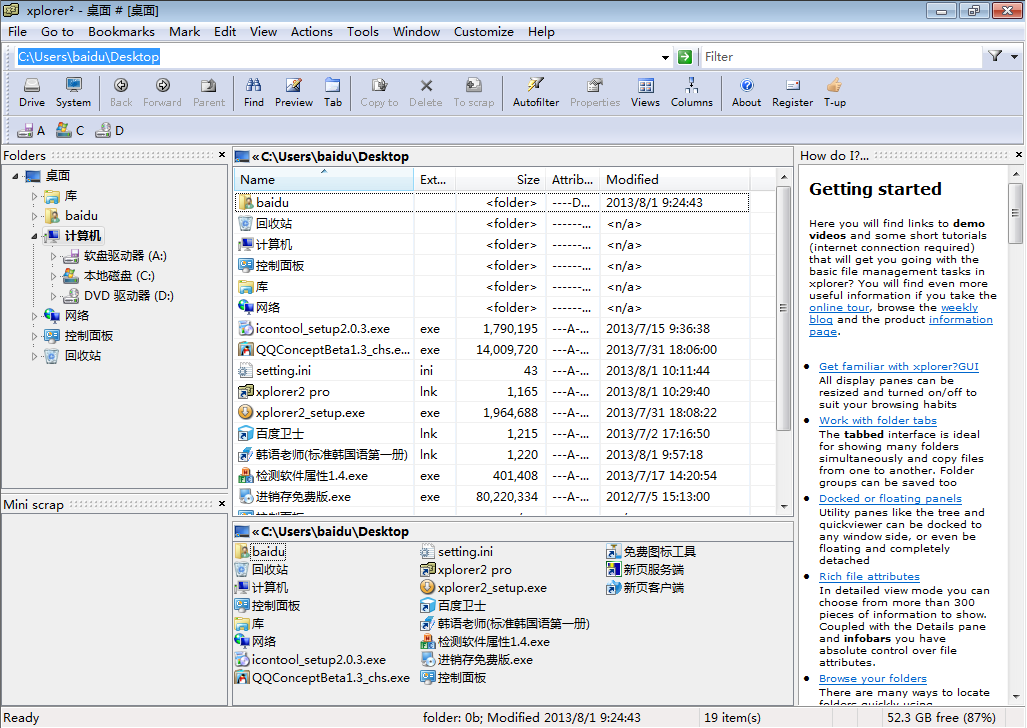Sort the list by Name column header
The height and width of the screenshot is (728, 1027).
(x=324, y=180)
